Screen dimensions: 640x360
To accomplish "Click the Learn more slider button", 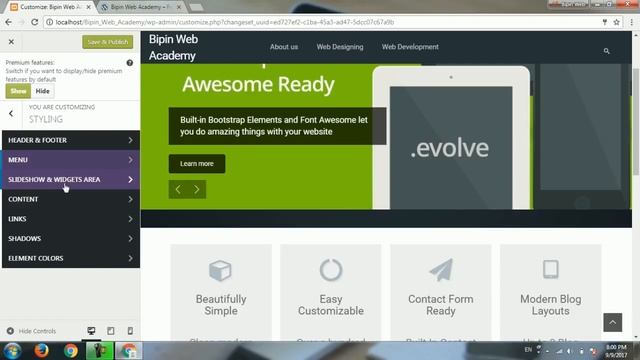I will [197, 164].
